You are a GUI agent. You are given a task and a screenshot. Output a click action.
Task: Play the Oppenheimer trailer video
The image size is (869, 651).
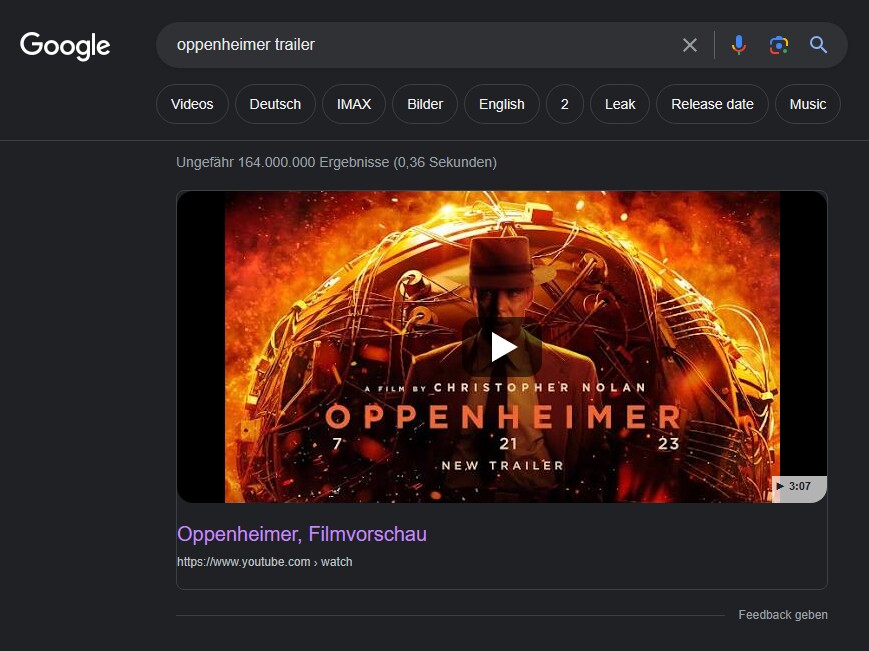point(502,347)
